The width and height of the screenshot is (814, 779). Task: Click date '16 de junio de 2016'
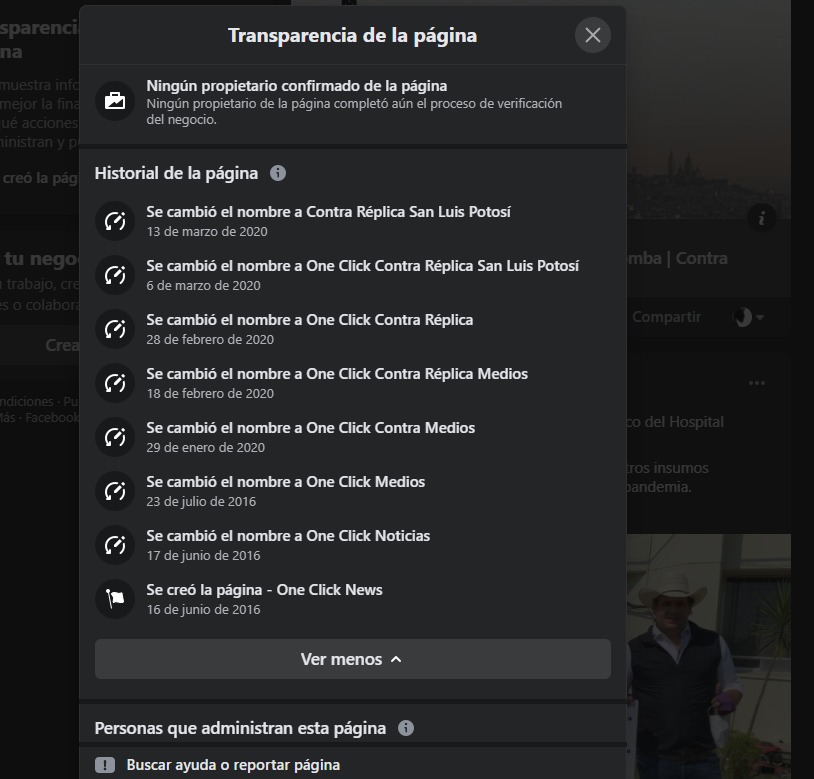click(x=203, y=609)
